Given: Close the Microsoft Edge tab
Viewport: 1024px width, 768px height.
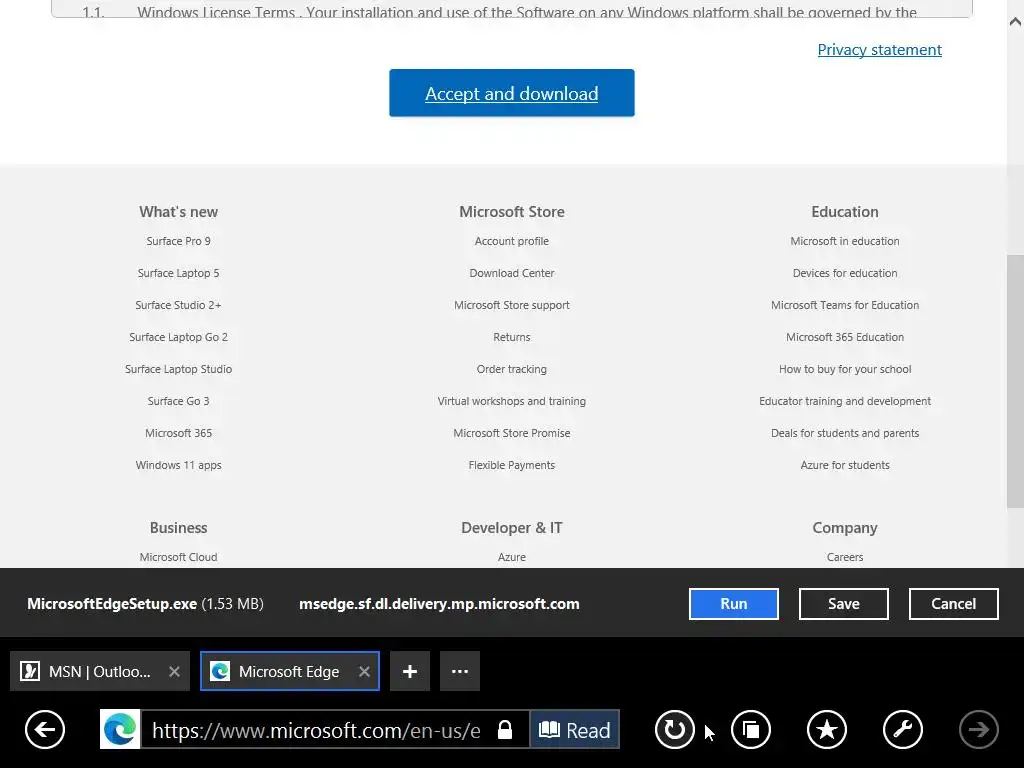Looking at the screenshot, I should click(364, 671).
